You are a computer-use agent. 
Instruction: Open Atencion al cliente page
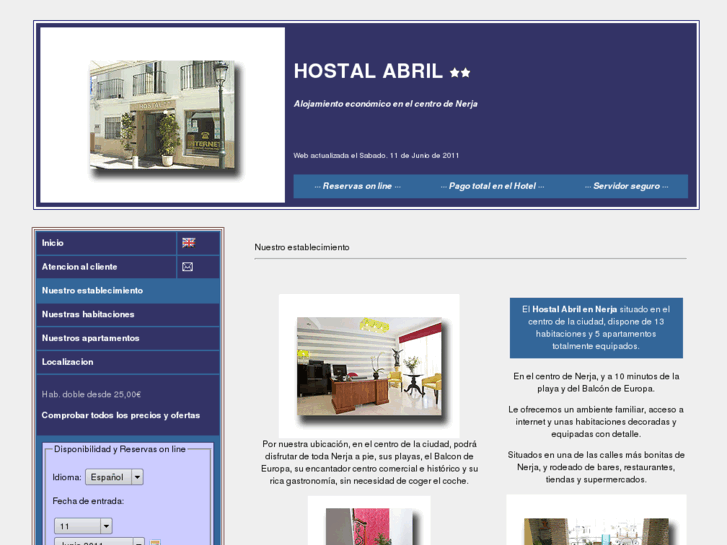pos(106,267)
